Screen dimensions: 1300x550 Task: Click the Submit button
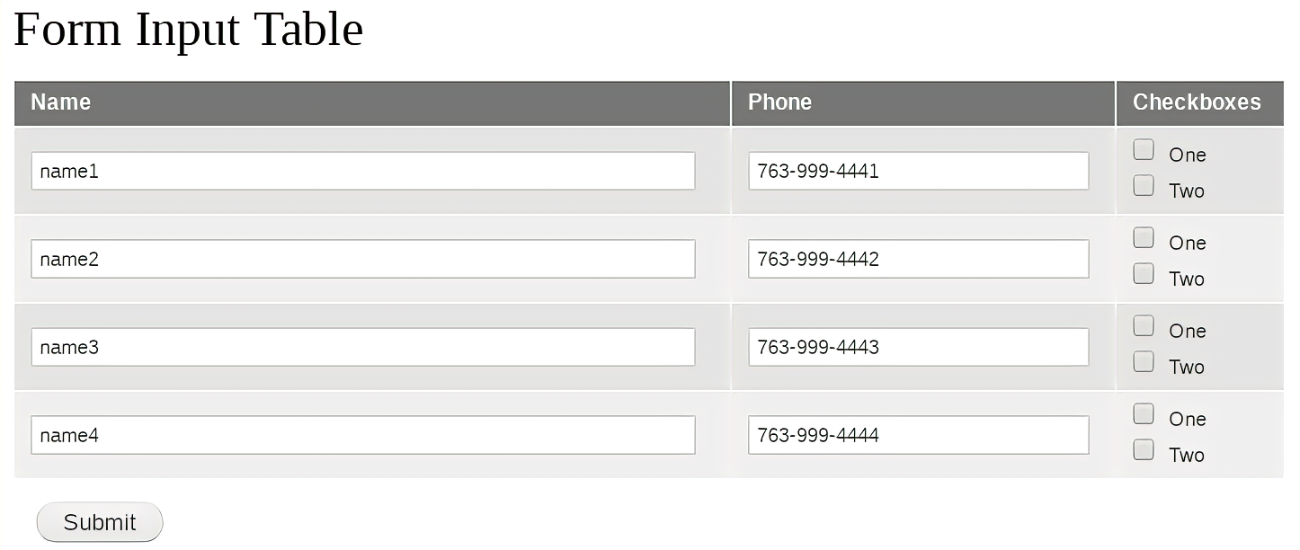click(99, 522)
